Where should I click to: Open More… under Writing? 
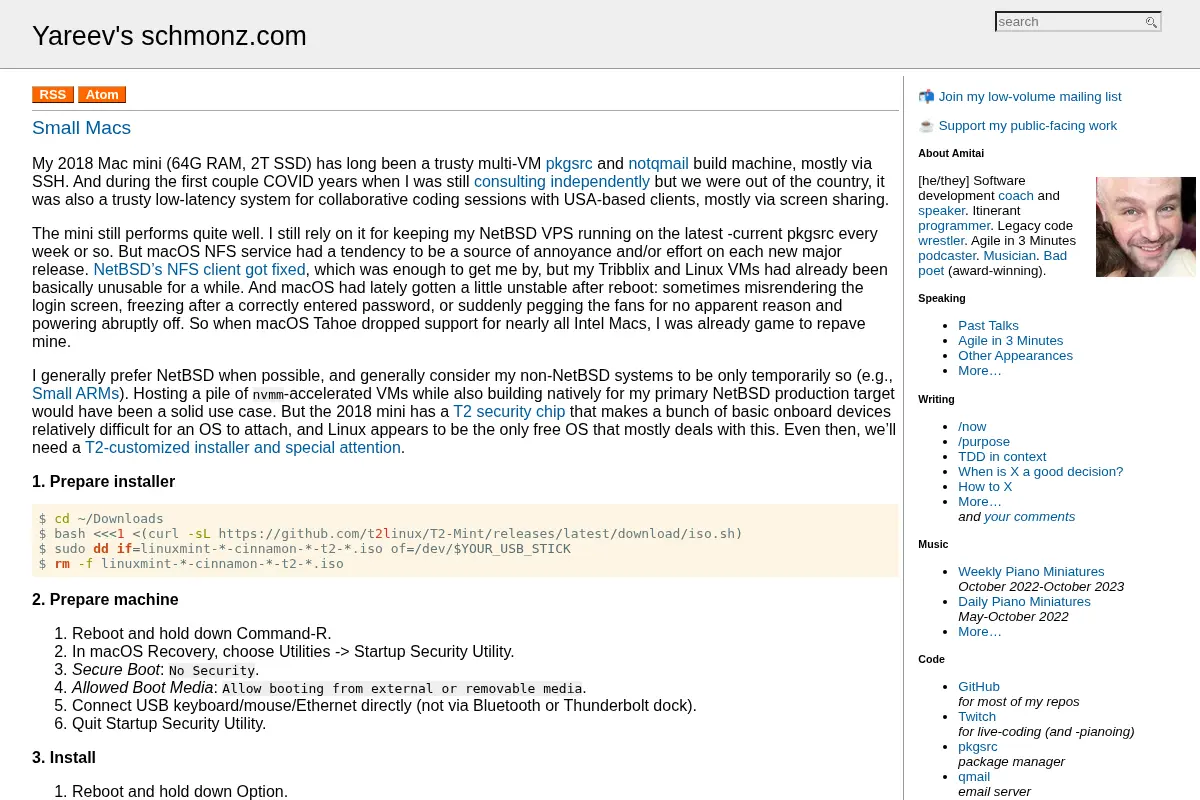click(979, 502)
